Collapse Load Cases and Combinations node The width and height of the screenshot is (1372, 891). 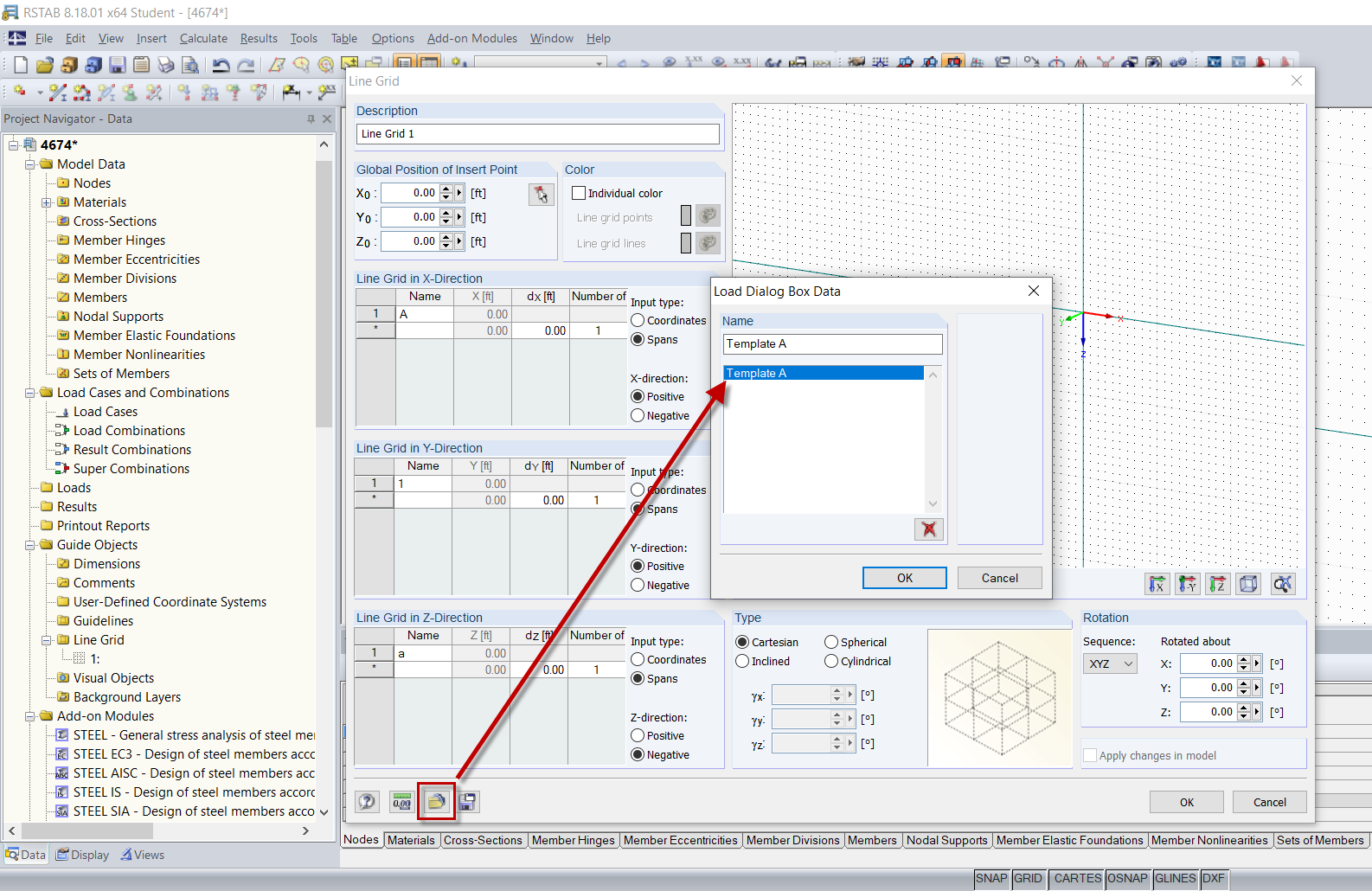pyautogui.click(x=30, y=393)
